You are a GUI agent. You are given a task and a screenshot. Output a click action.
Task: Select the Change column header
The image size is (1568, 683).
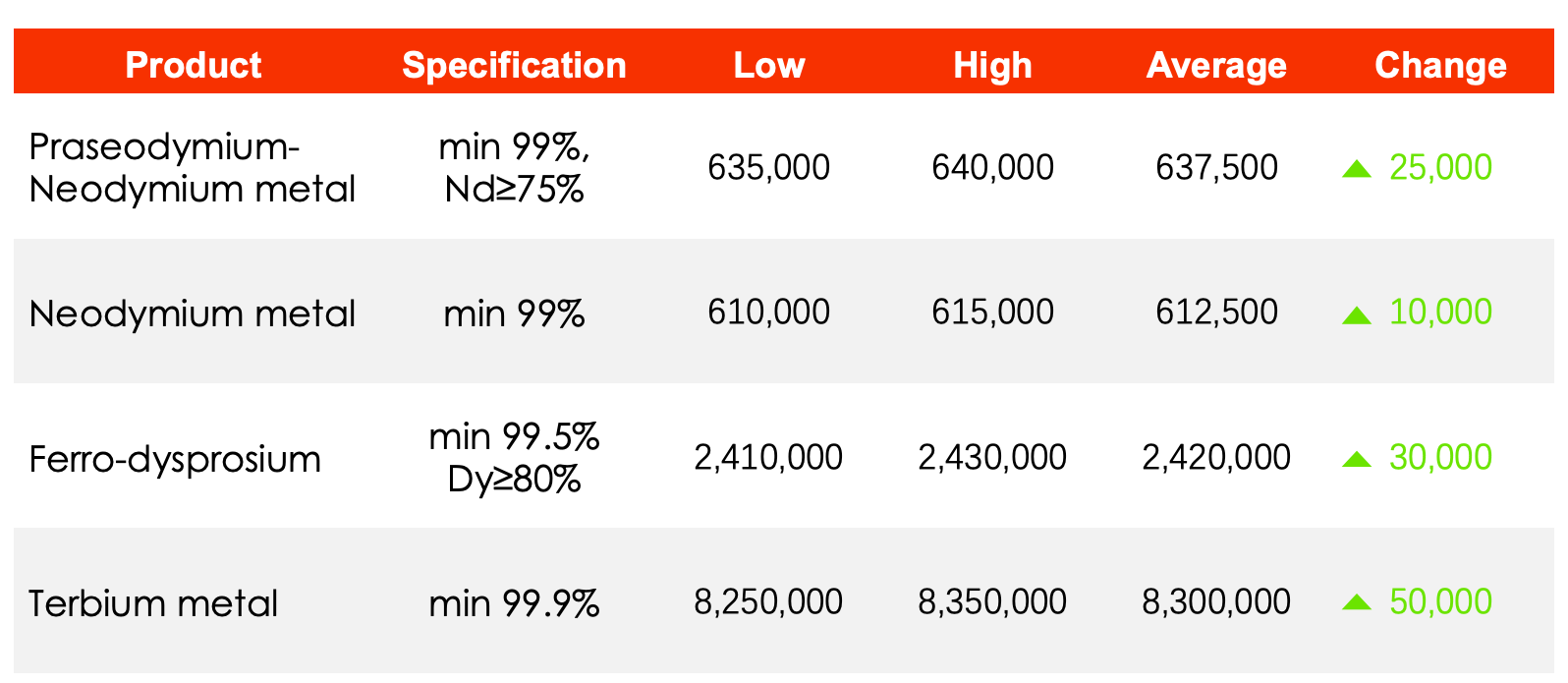point(1440,65)
